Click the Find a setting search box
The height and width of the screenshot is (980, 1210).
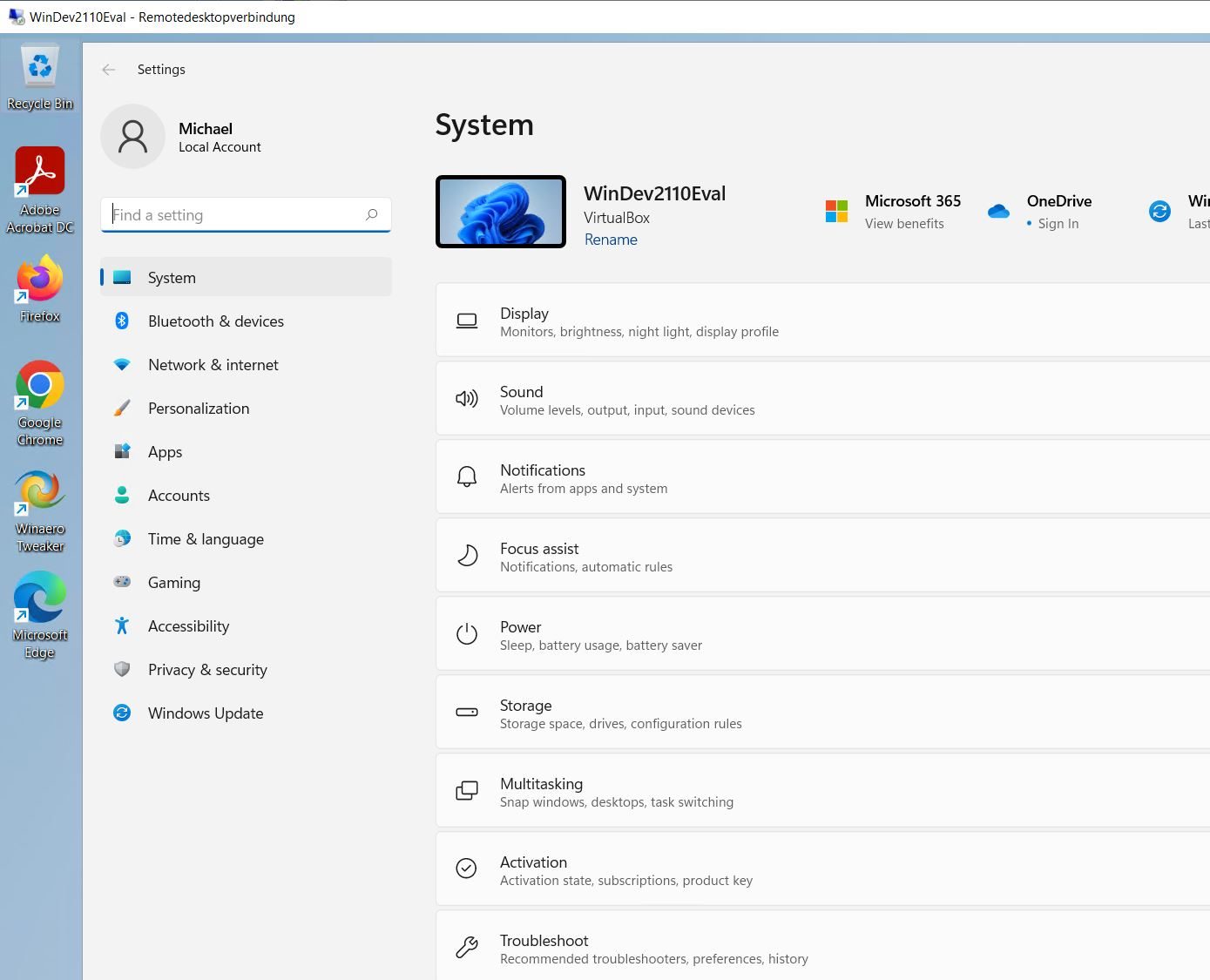coord(235,215)
